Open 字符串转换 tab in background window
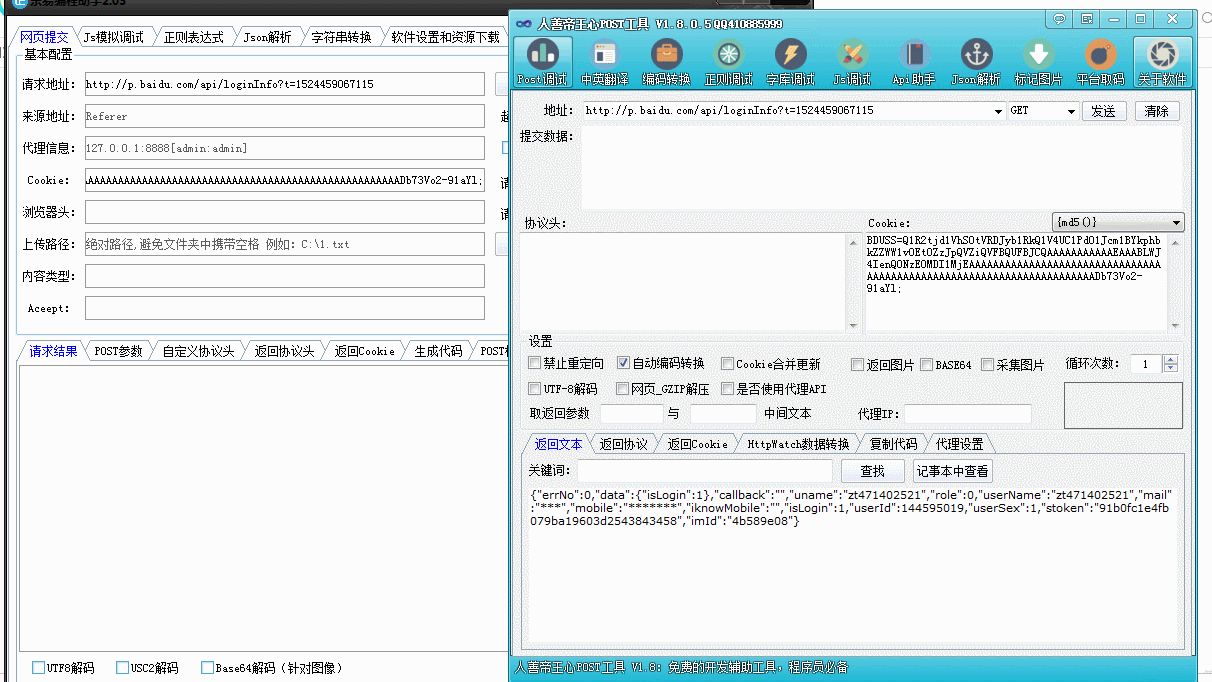The image size is (1212, 682). click(341, 37)
